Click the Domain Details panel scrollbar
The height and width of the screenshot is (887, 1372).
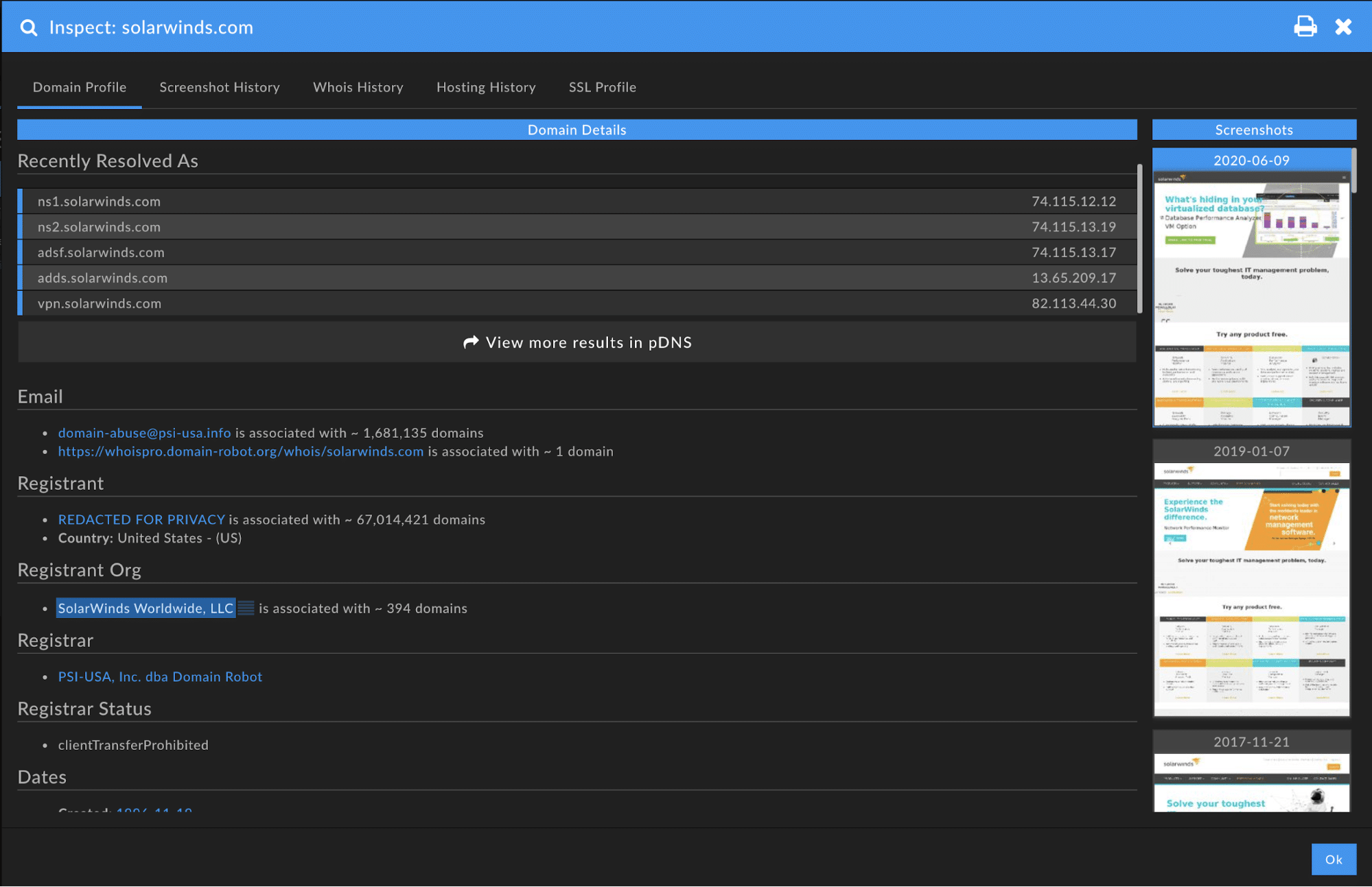coord(1139,237)
